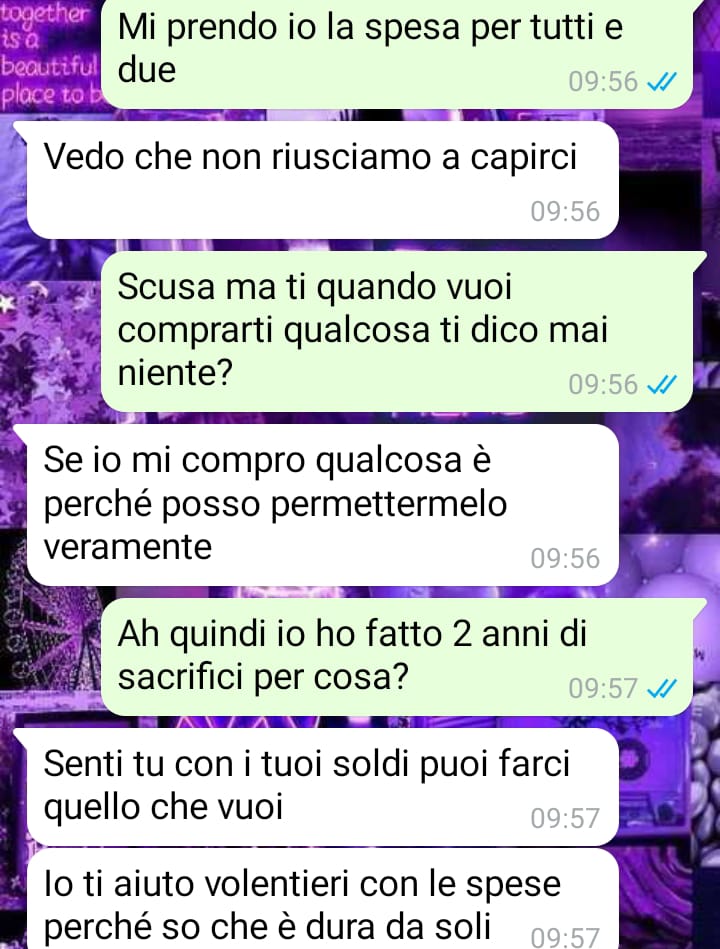720x949 pixels.
Task: Tap the 09:57 timestamp on 'quello che vuoi' message
Action: pos(565,818)
